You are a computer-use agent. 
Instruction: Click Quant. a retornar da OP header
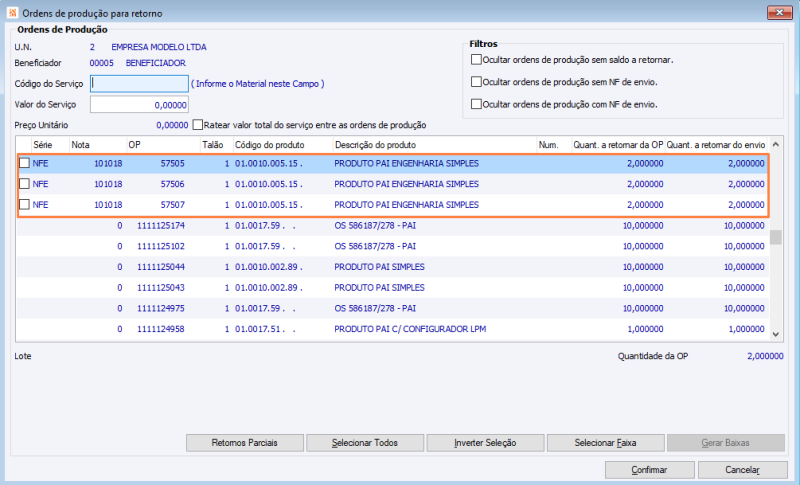coord(618,145)
